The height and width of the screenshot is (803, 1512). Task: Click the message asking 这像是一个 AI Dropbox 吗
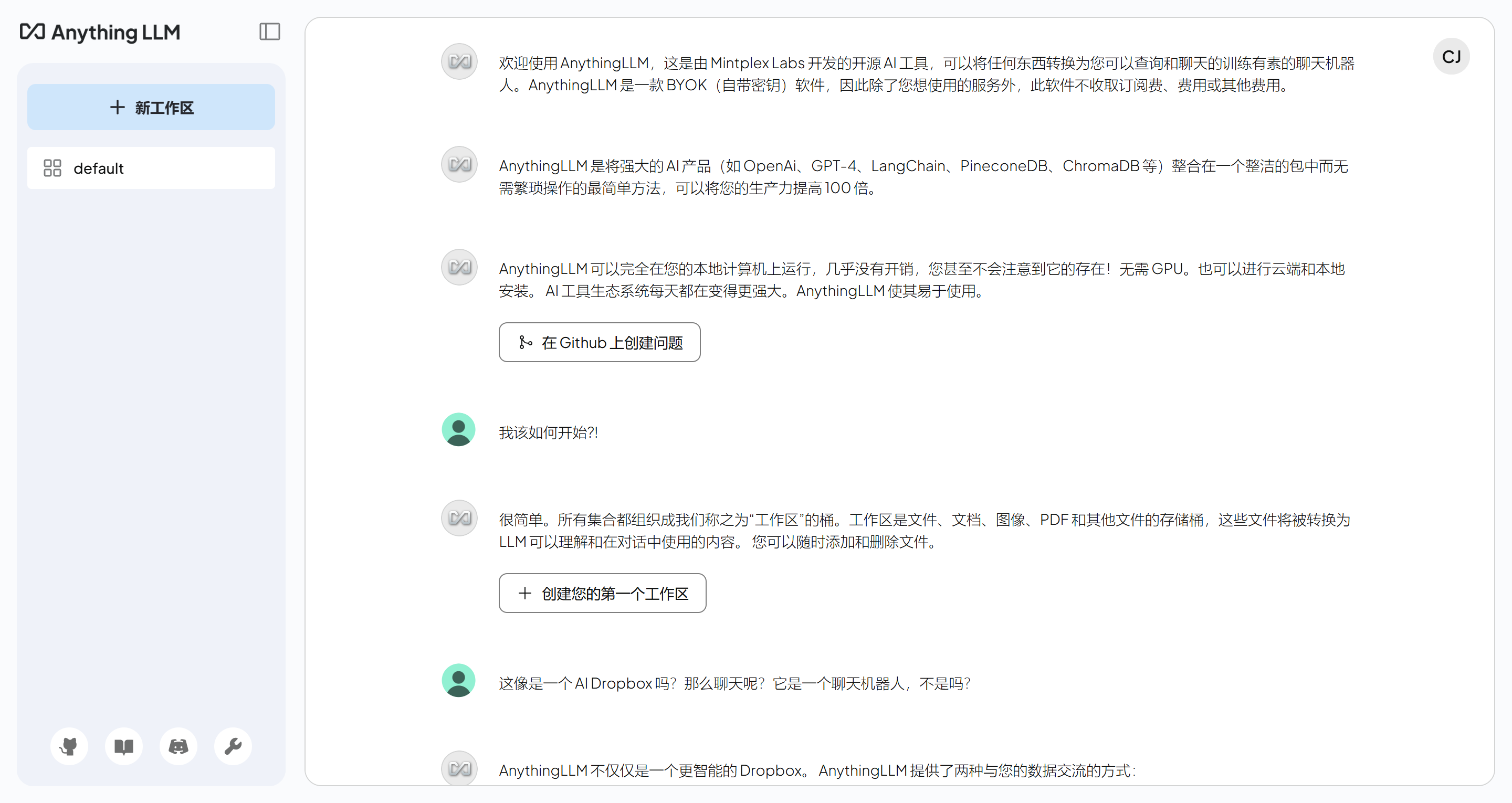735,684
